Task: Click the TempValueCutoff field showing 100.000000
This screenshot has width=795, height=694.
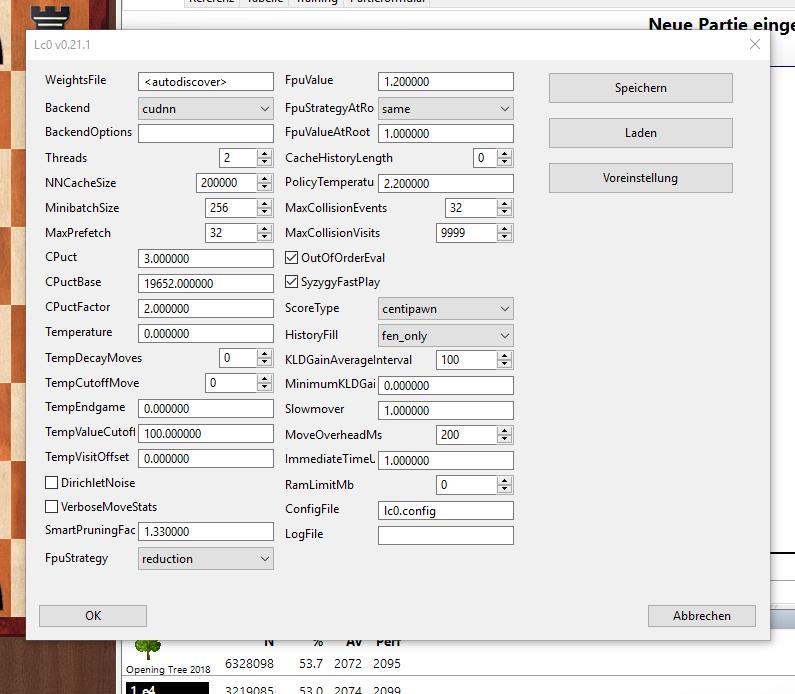Action: pyautogui.click(x=206, y=433)
